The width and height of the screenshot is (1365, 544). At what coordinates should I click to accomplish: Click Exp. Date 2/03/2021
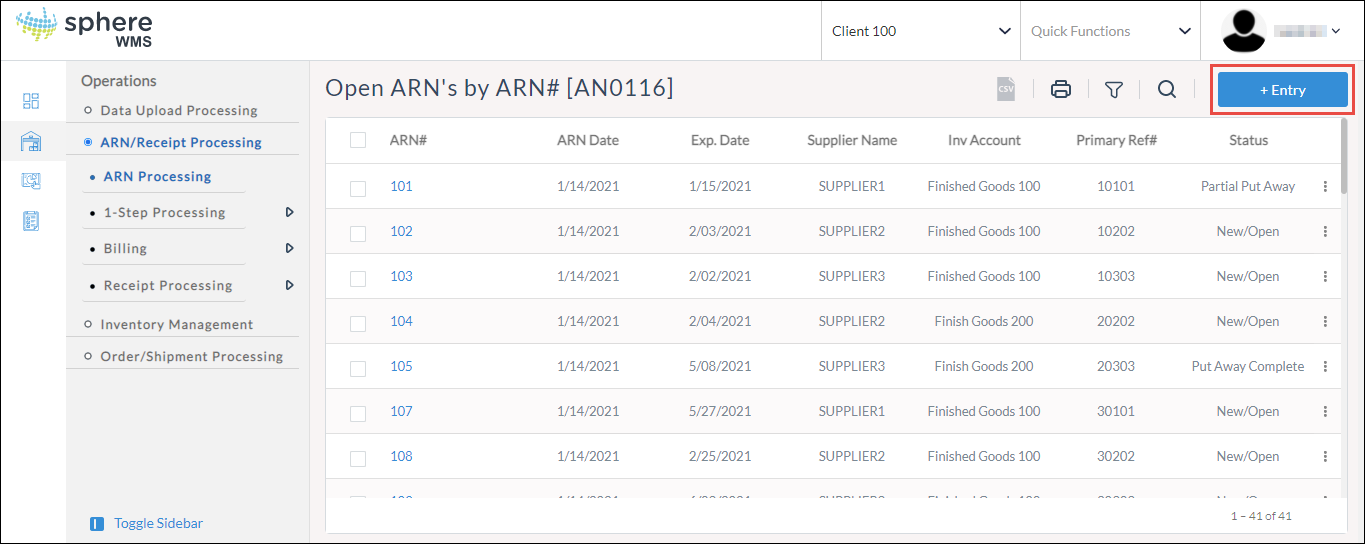[x=720, y=231]
